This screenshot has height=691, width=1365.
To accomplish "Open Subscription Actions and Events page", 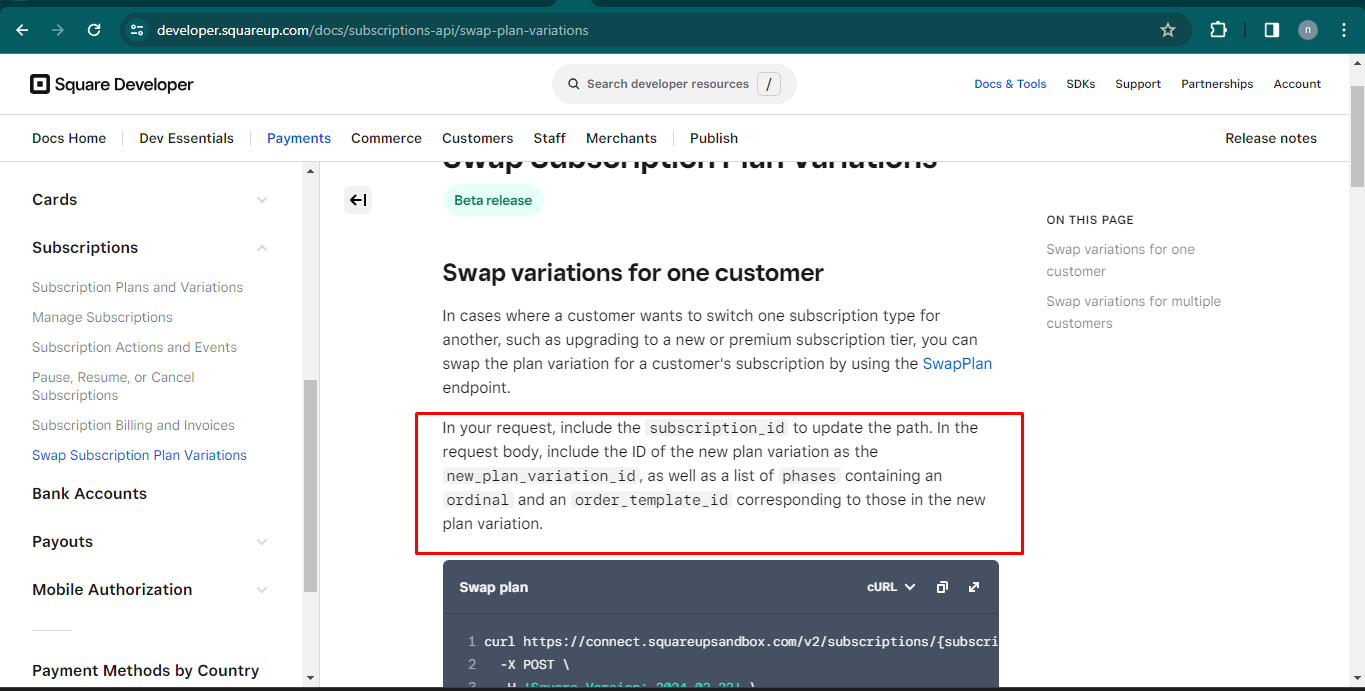I will (134, 347).
